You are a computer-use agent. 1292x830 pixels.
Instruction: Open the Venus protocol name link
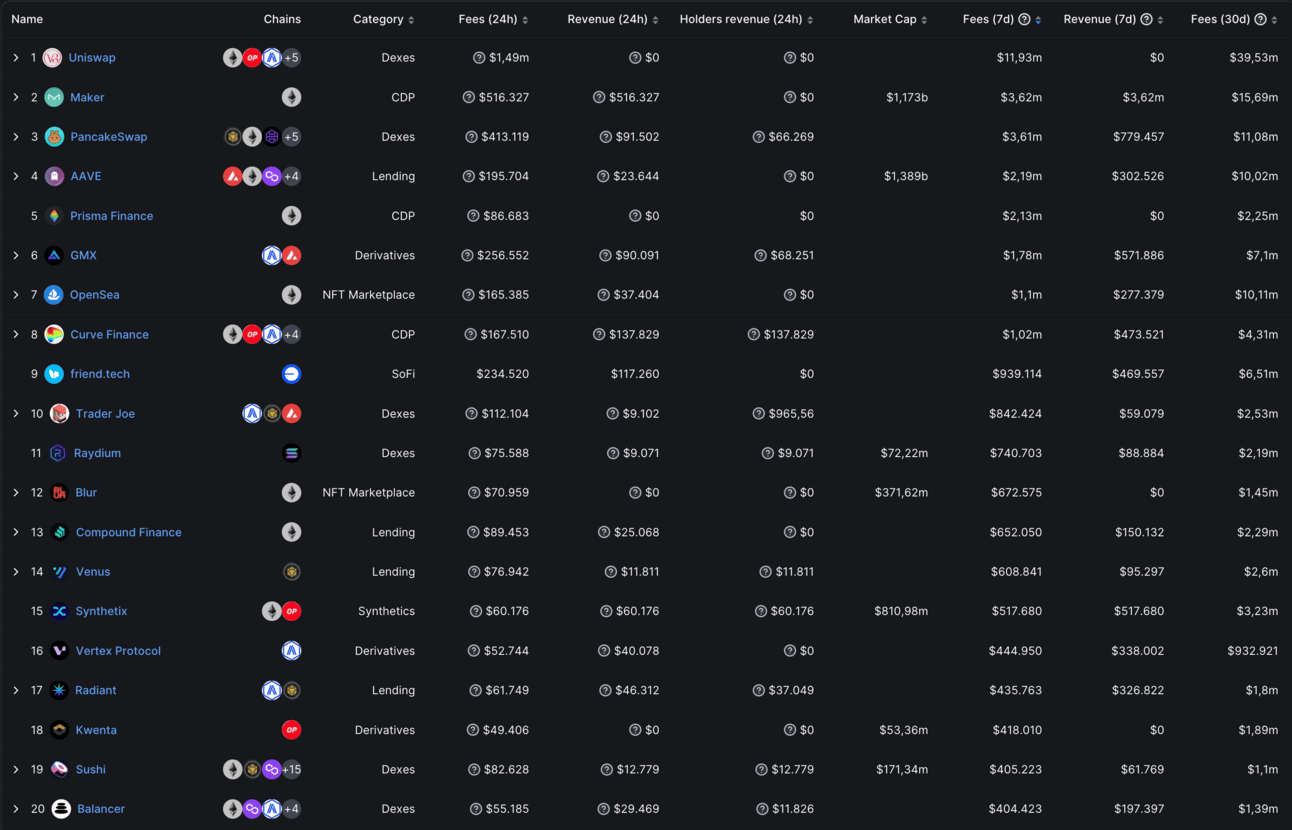(x=93, y=572)
